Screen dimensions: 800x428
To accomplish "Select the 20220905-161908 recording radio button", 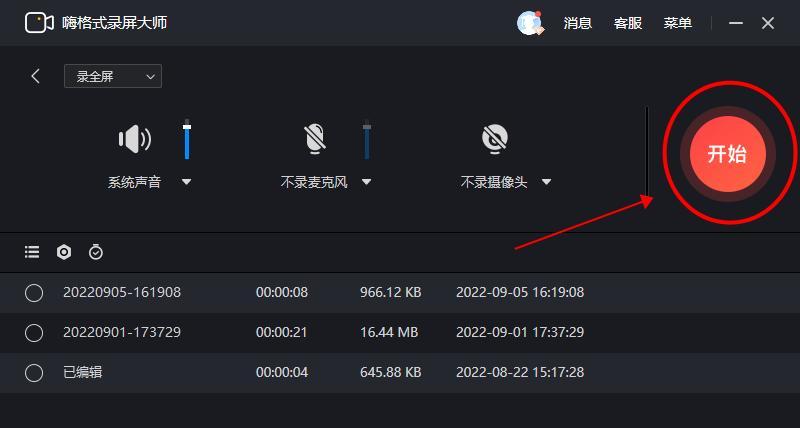I will (34, 293).
